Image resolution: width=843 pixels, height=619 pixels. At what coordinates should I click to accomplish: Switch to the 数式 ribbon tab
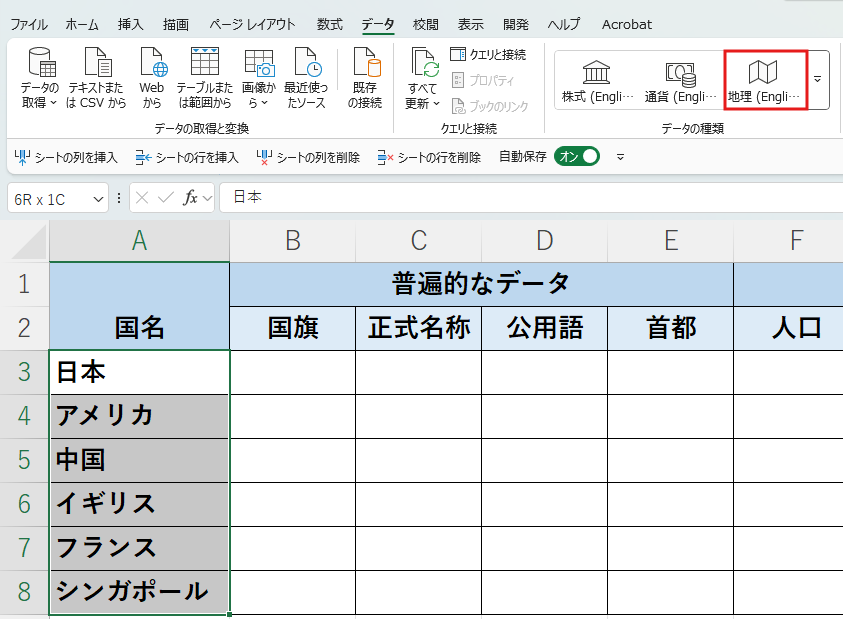pyautogui.click(x=330, y=25)
